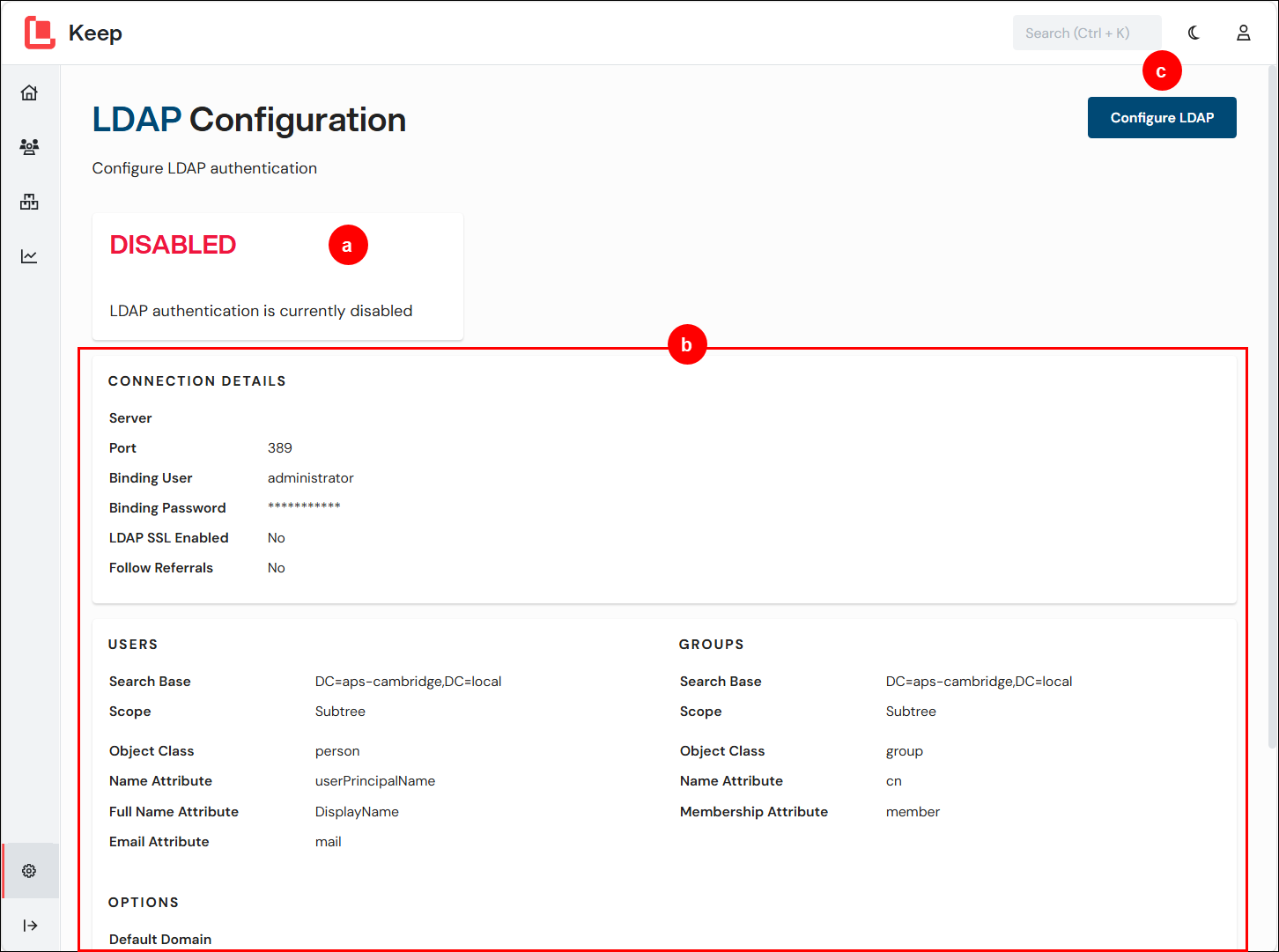Viewport: 1279px width, 952px height.
Task: Click the LDAP SSL Enabled No value
Action: pyautogui.click(x=277, y=538)
